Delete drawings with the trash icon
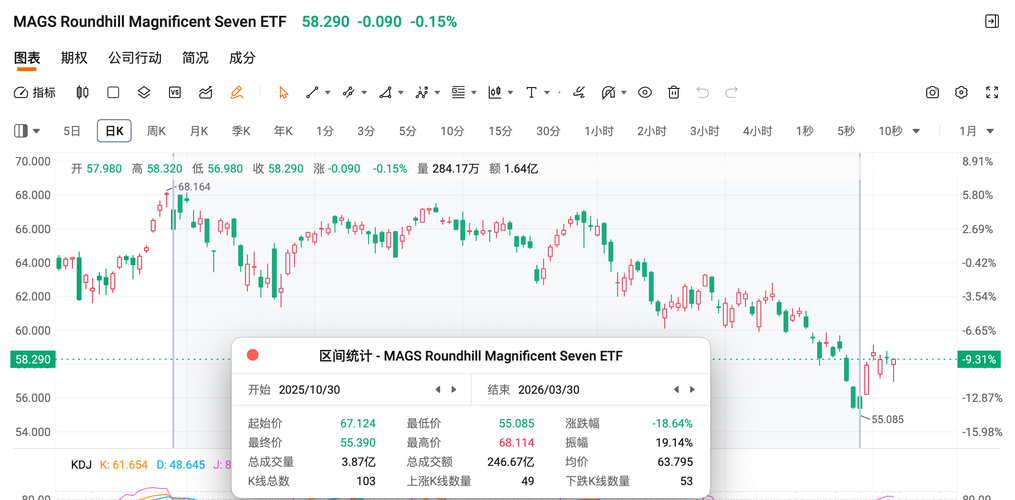The width and height of the screenshot is (1015, 500). tap(674, 92)
